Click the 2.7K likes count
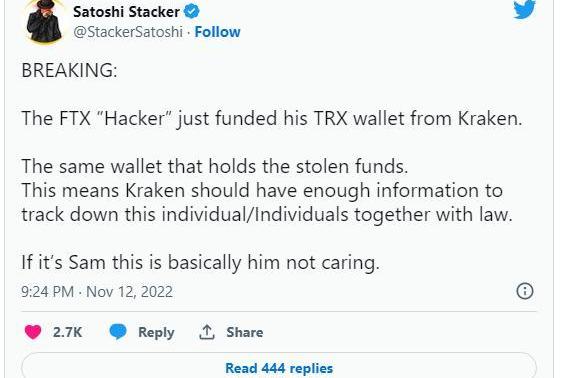Image resolution: width=571 pixels, height=378 pixels. 67,332
